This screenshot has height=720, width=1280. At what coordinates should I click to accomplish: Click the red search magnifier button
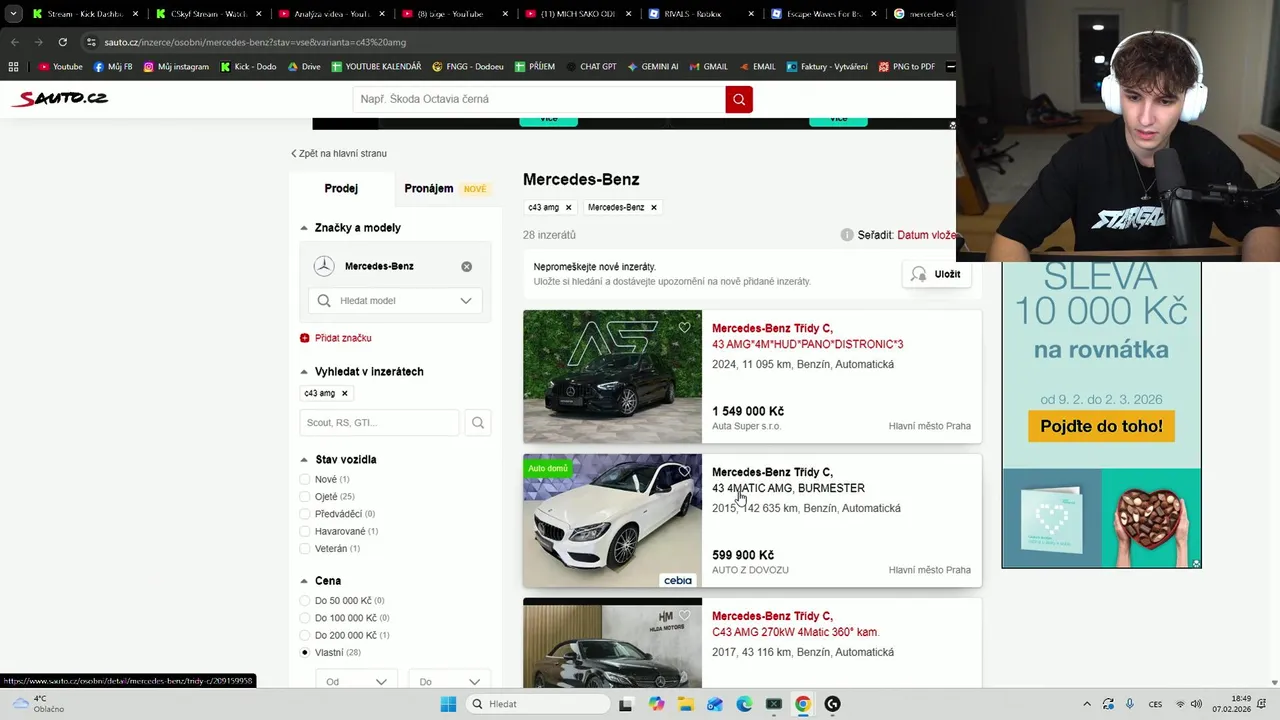click(739, 99)
